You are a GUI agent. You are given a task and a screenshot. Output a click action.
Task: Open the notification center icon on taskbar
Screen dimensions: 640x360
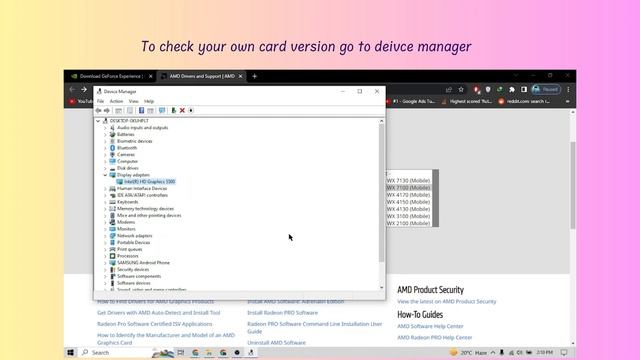tap(564, 352)
